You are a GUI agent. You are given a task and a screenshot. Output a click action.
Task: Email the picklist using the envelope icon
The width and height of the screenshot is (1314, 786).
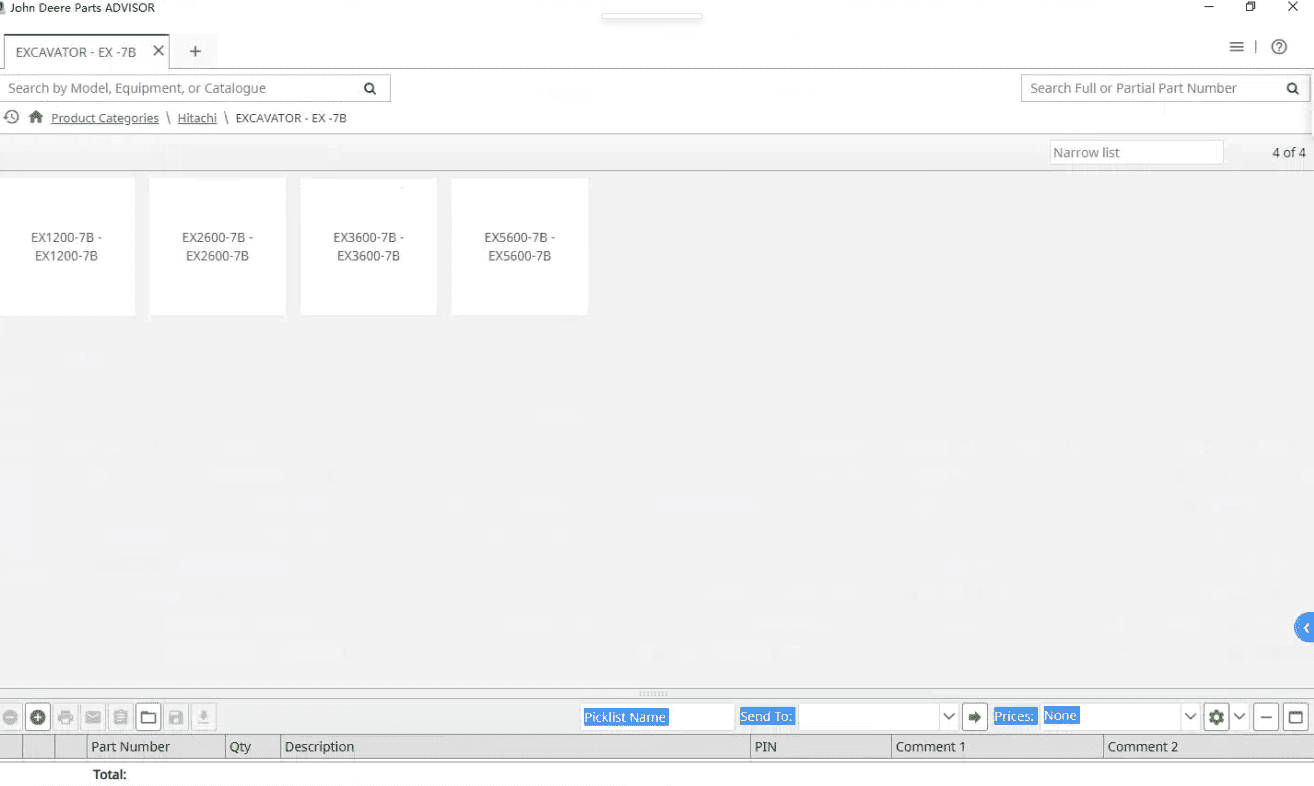point(93,717)
